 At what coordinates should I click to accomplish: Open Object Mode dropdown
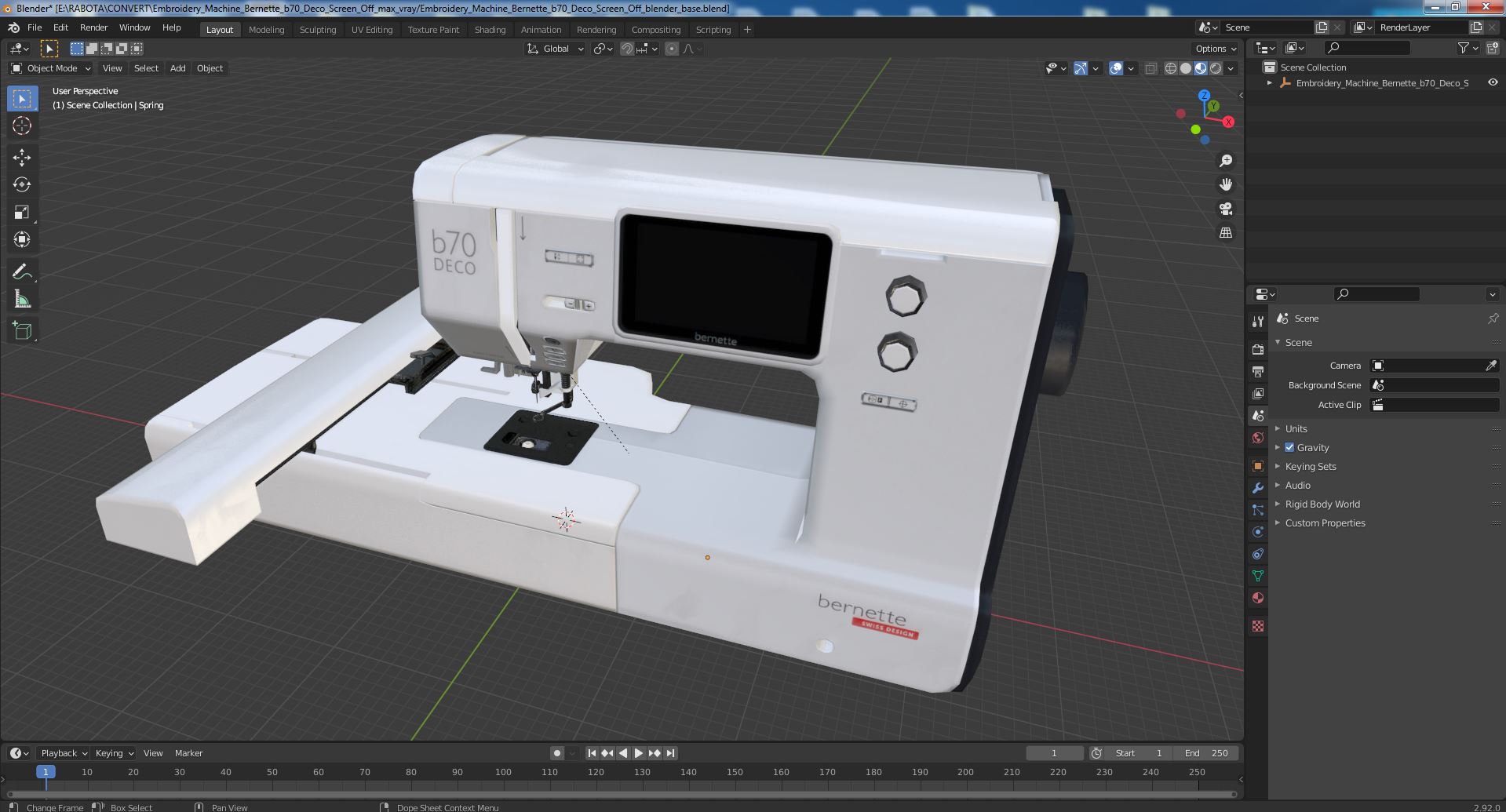[x=51, y=68]
